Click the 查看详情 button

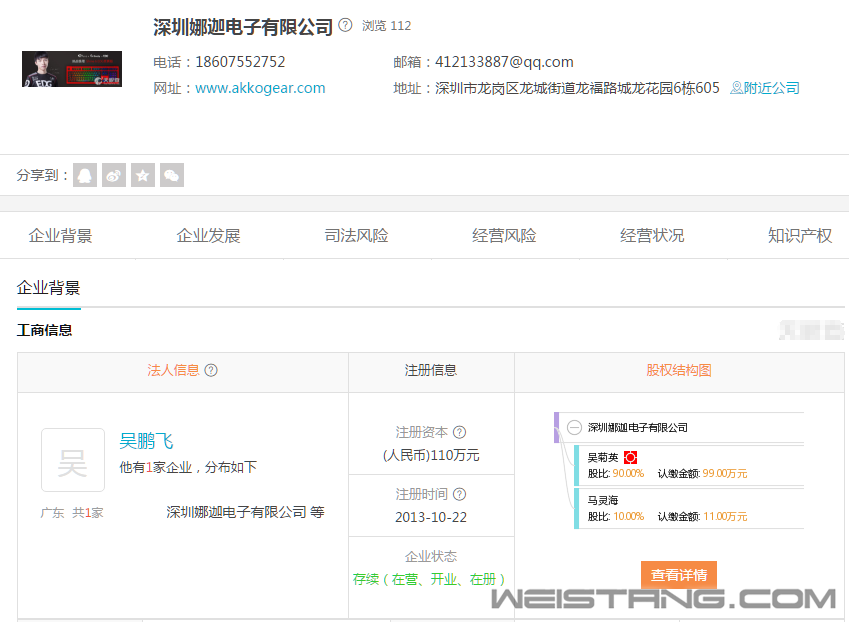point(679,575)
